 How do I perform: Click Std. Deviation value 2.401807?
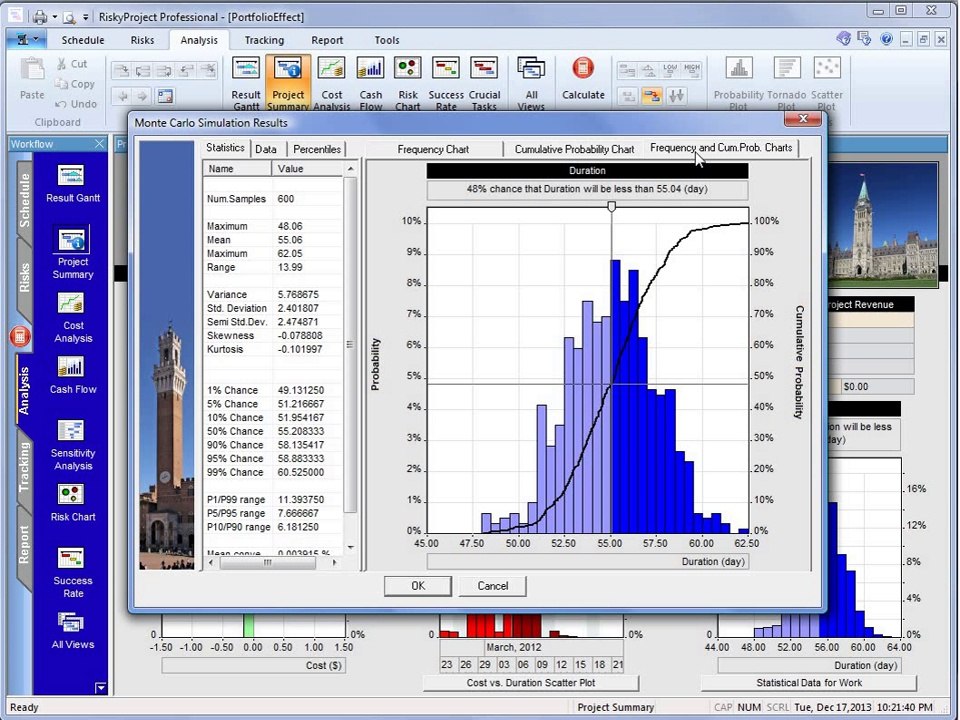click(x=298, y=308)
